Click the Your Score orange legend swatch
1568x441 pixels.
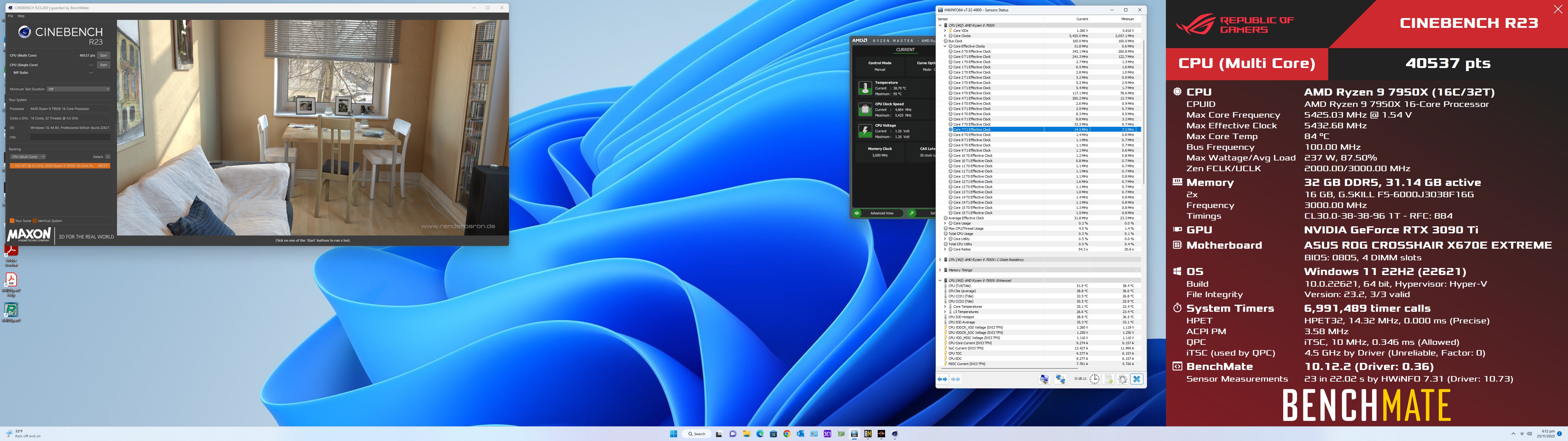12,221
